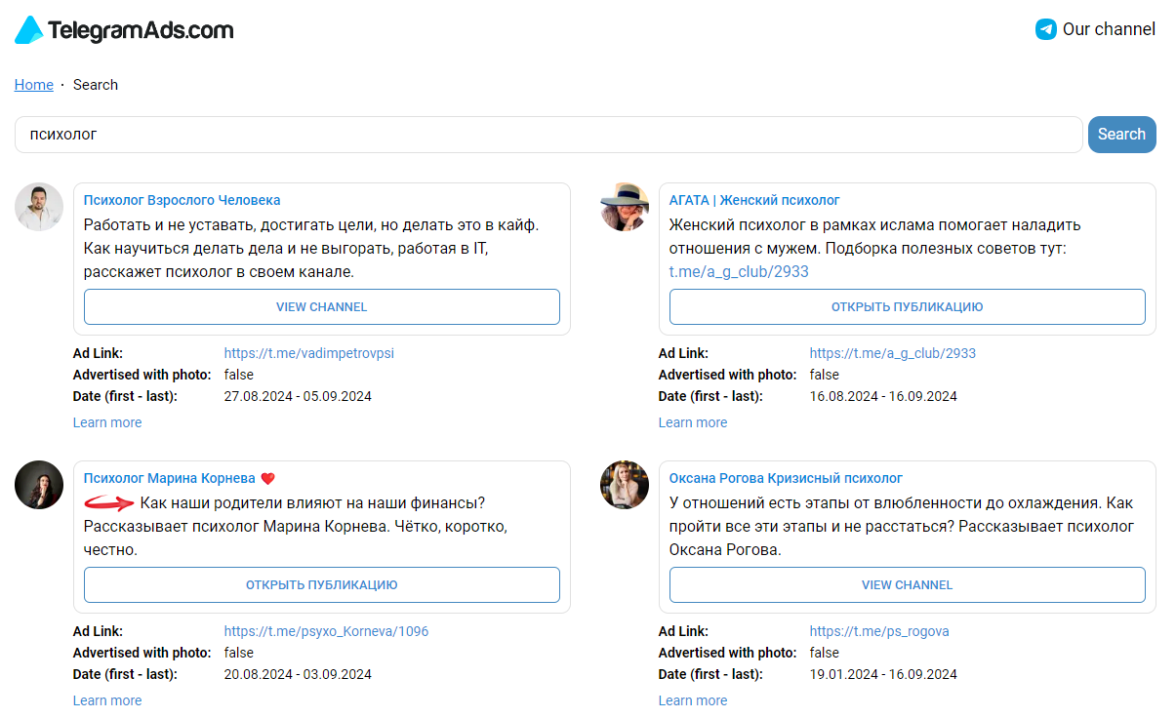Open the Home breadcrumb link

tap(34, 85)
